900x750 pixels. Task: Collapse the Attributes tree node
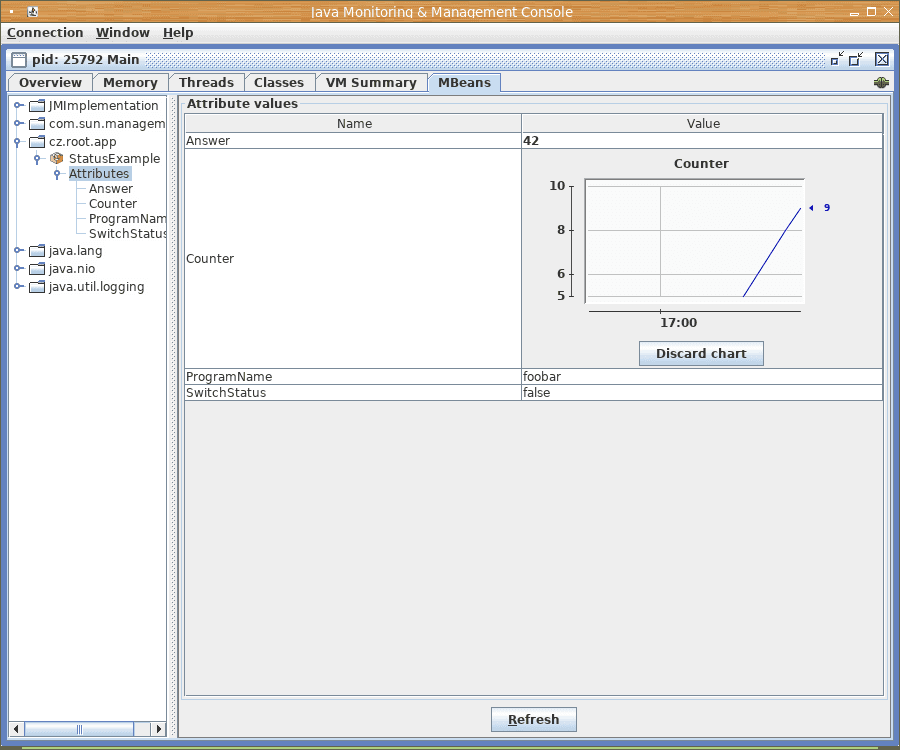(x=57, y=175)
